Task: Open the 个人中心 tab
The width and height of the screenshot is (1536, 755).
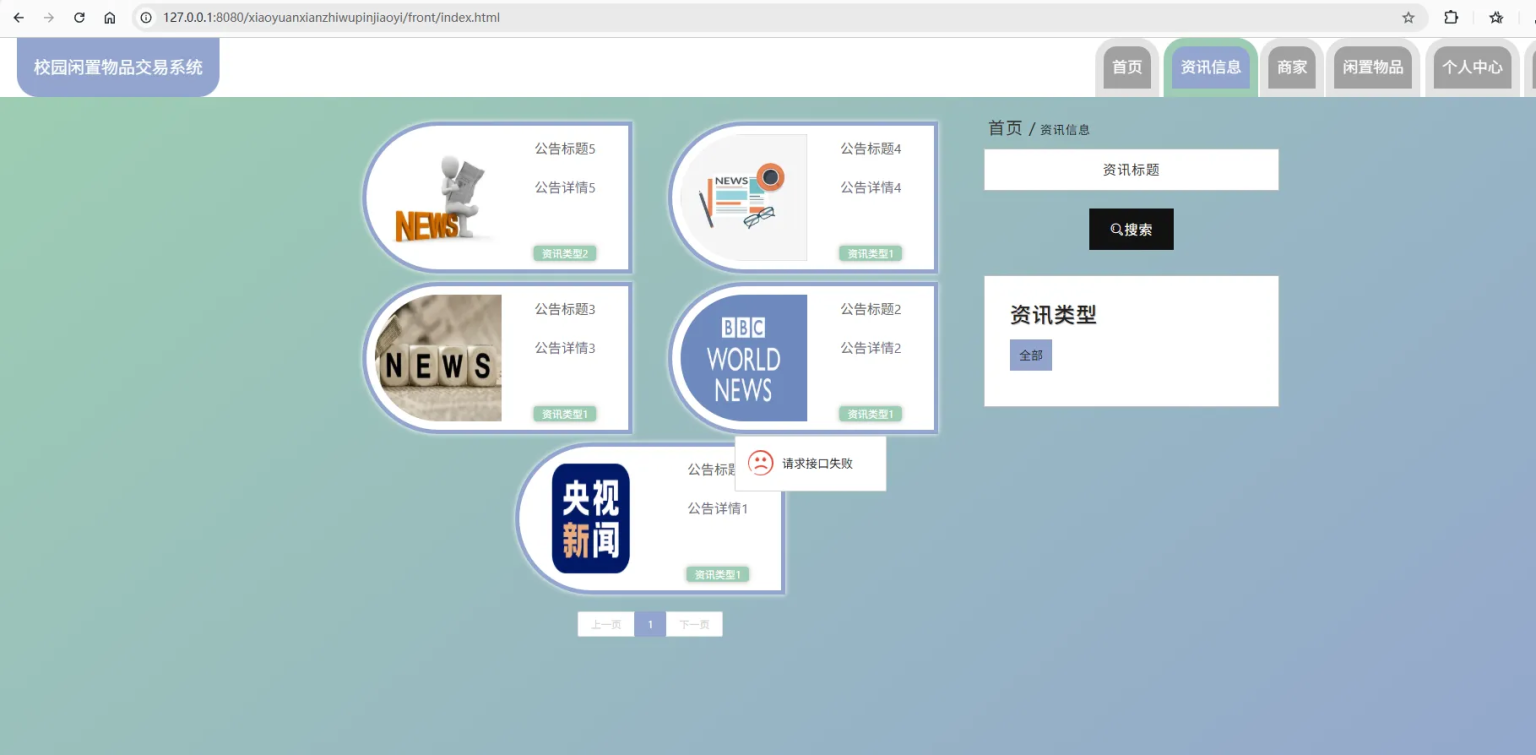Action: [x=1472, y=67]
